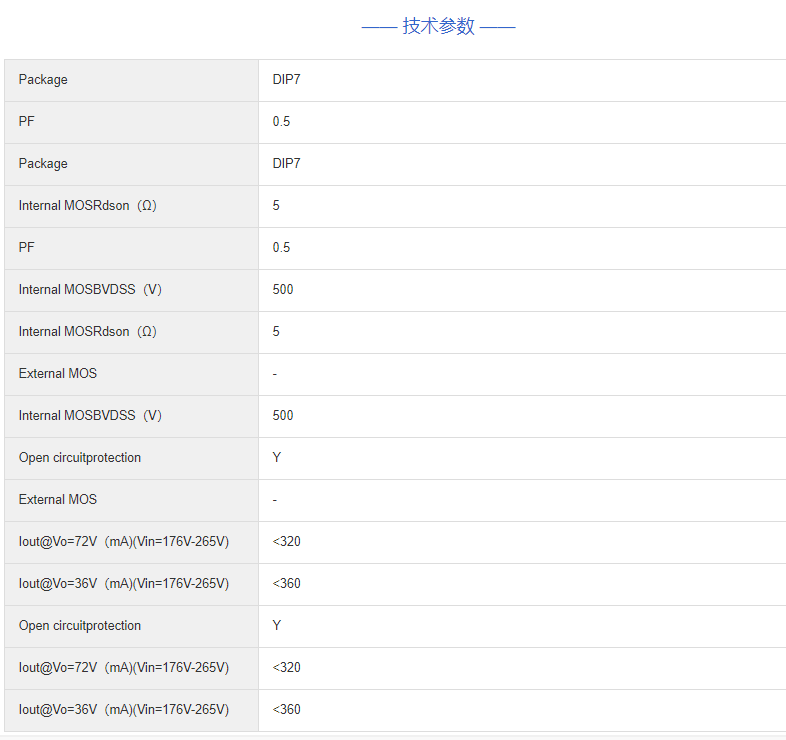Click the second Internal MOSBVDSS (V) label

pos(90,416)
